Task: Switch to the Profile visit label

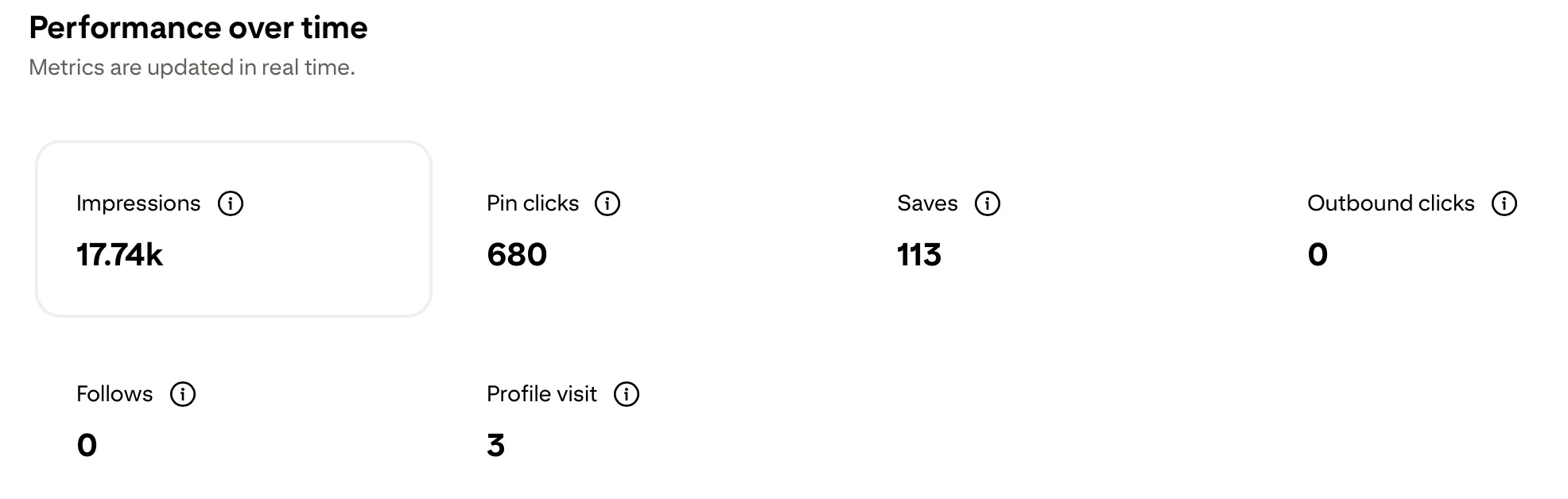Action: coord(541,394)
